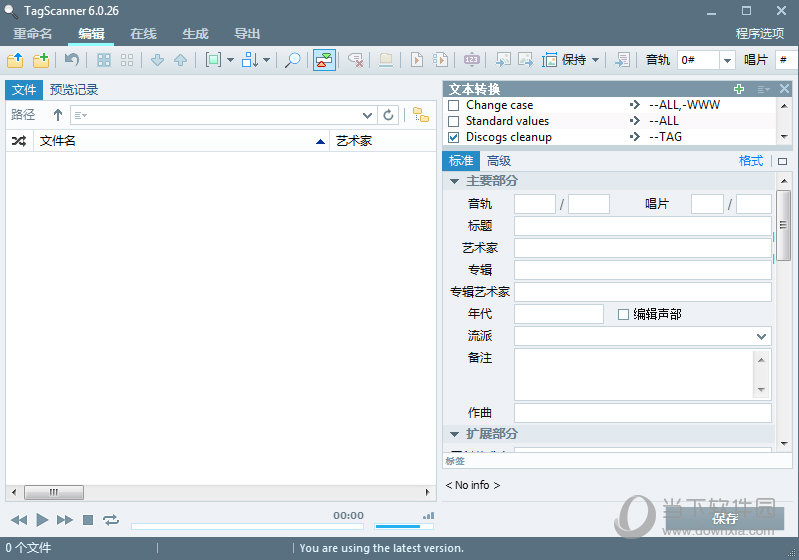
Task: Click the 保存 save button
Action: tap(725, 519)
